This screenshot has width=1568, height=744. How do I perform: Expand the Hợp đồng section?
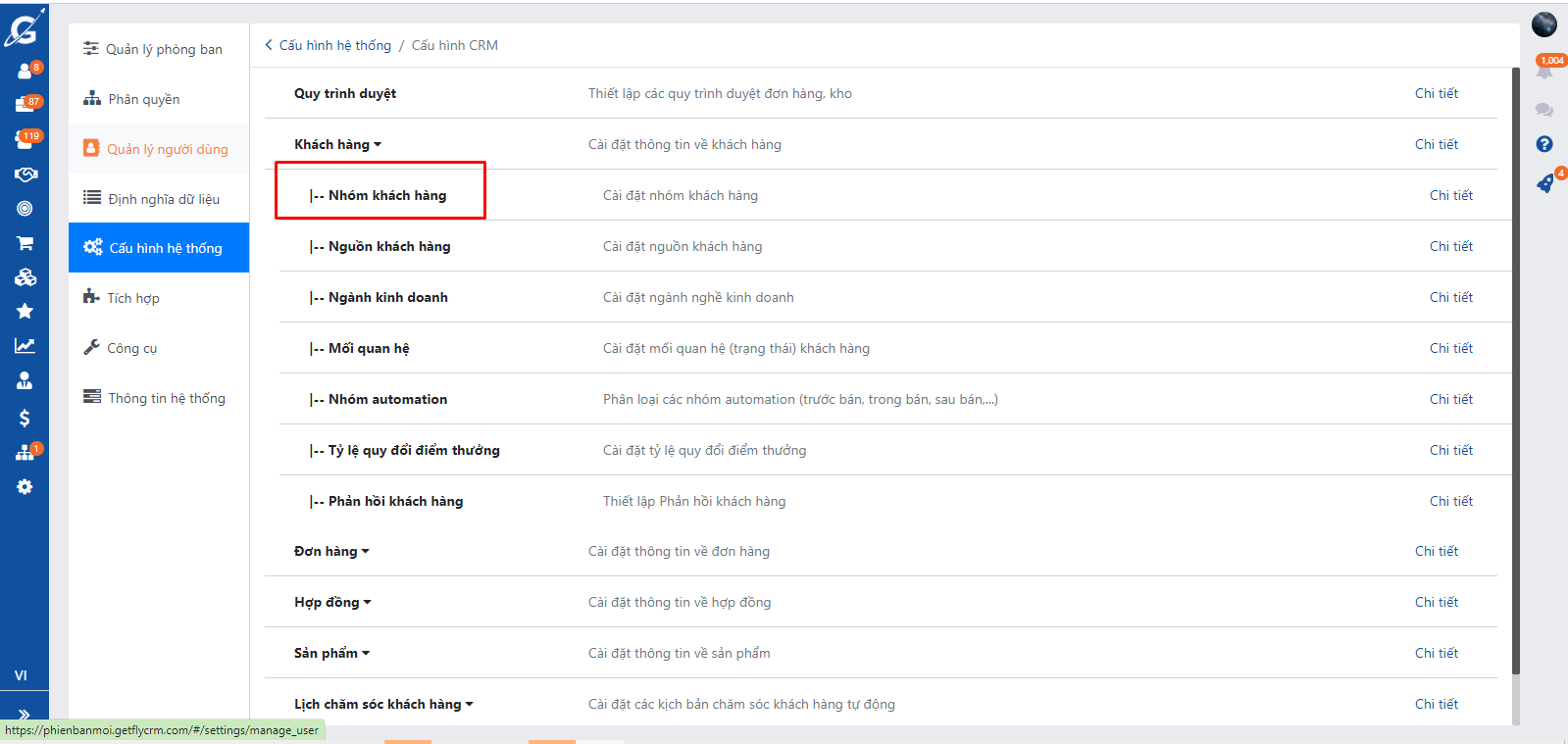tap(332, 602)
